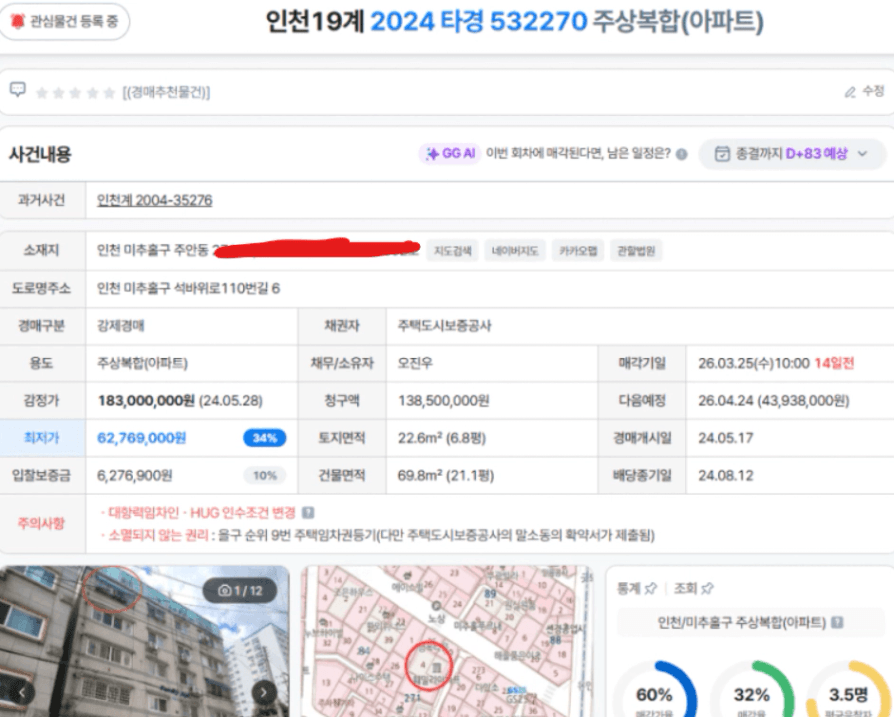894x717 pixels.
Task: Open the GG AI assistant badge
Action: click(x=449, y=154)
